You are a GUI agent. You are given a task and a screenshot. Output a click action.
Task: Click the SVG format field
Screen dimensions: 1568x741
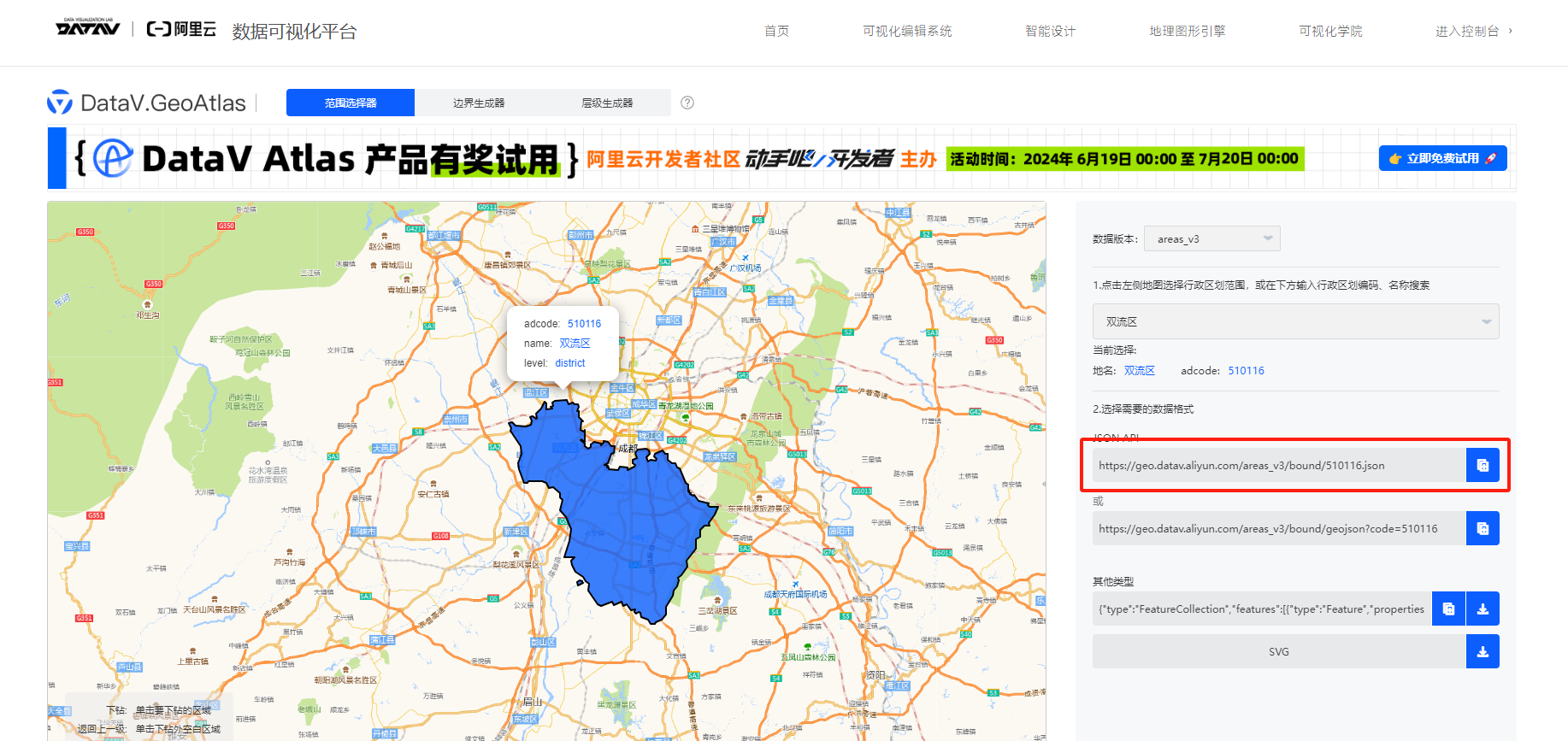coord(1279,651)
